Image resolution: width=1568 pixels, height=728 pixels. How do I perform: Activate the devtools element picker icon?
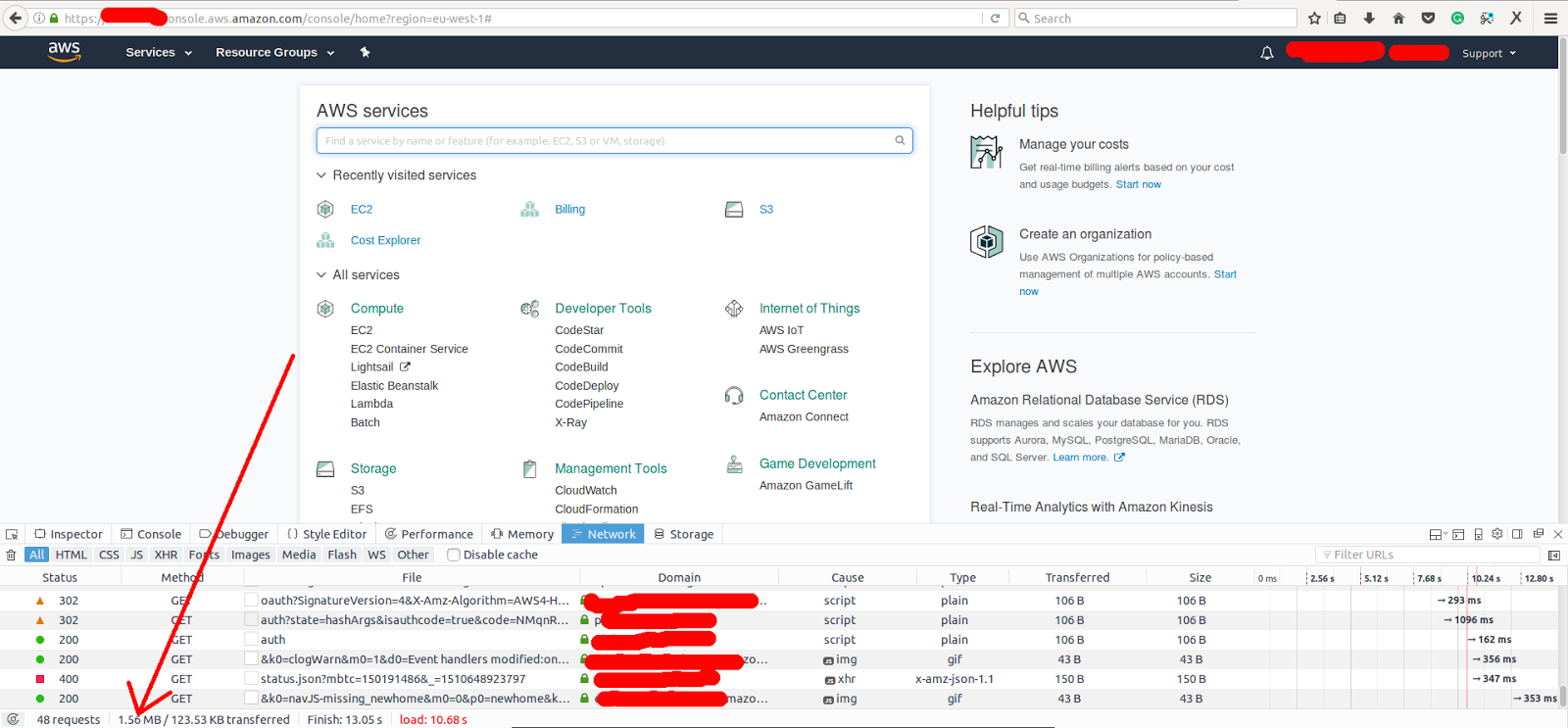tap(12, 534)
